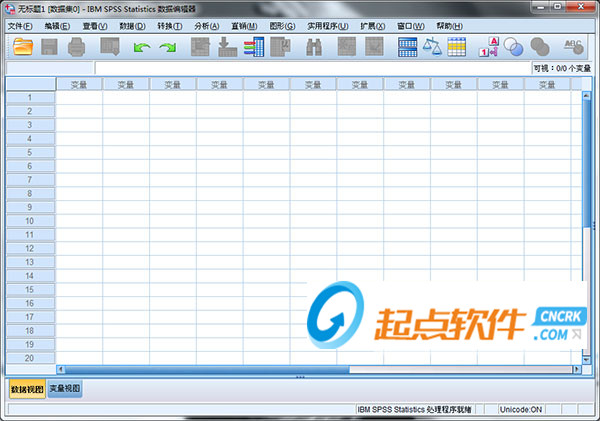
Task: Open the 窗口(W) menu
Action: [x=411, y=26]
